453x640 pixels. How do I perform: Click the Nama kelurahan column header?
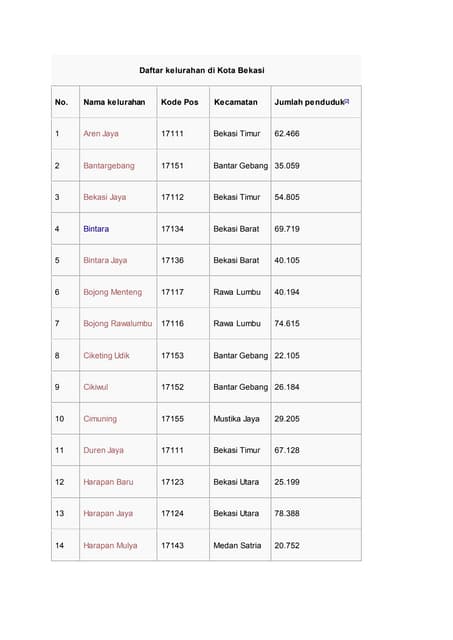[114, 102]
